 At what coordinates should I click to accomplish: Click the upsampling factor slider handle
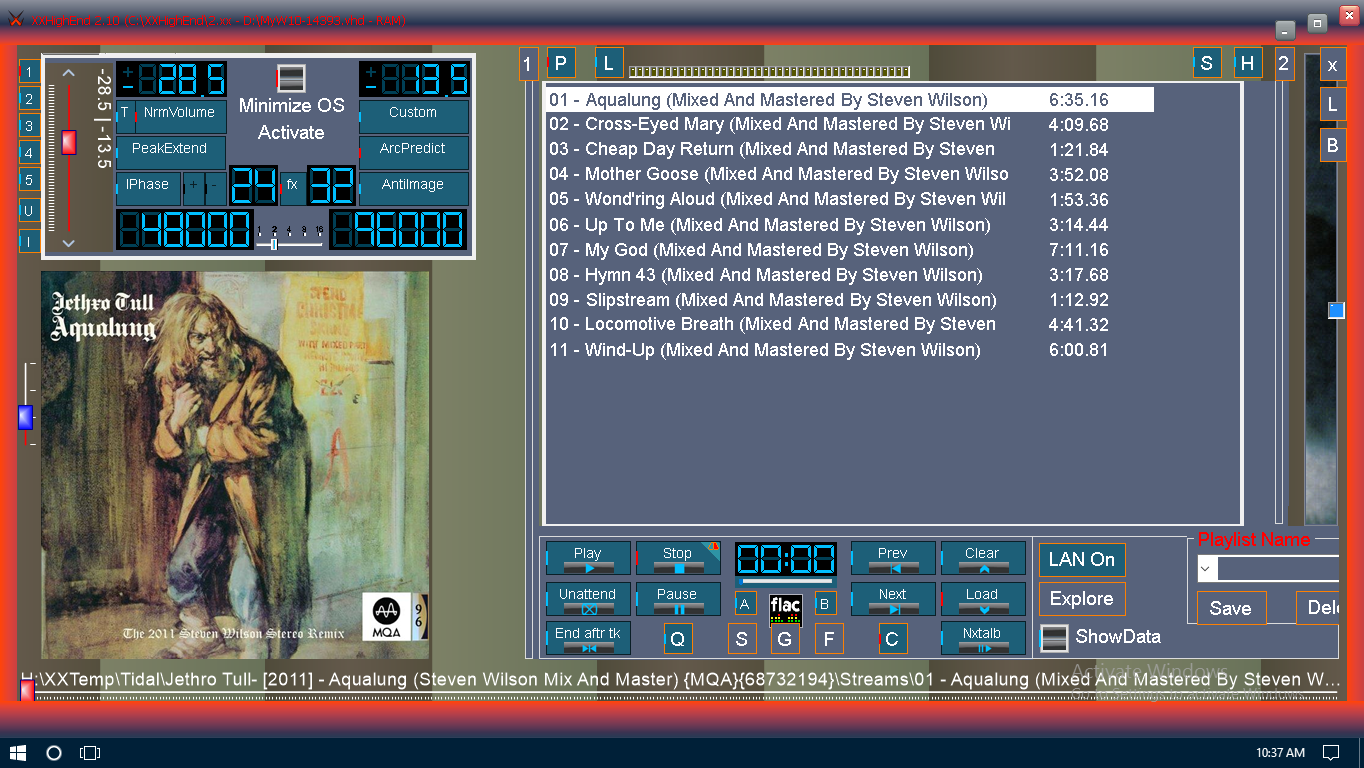click(274, 243)
